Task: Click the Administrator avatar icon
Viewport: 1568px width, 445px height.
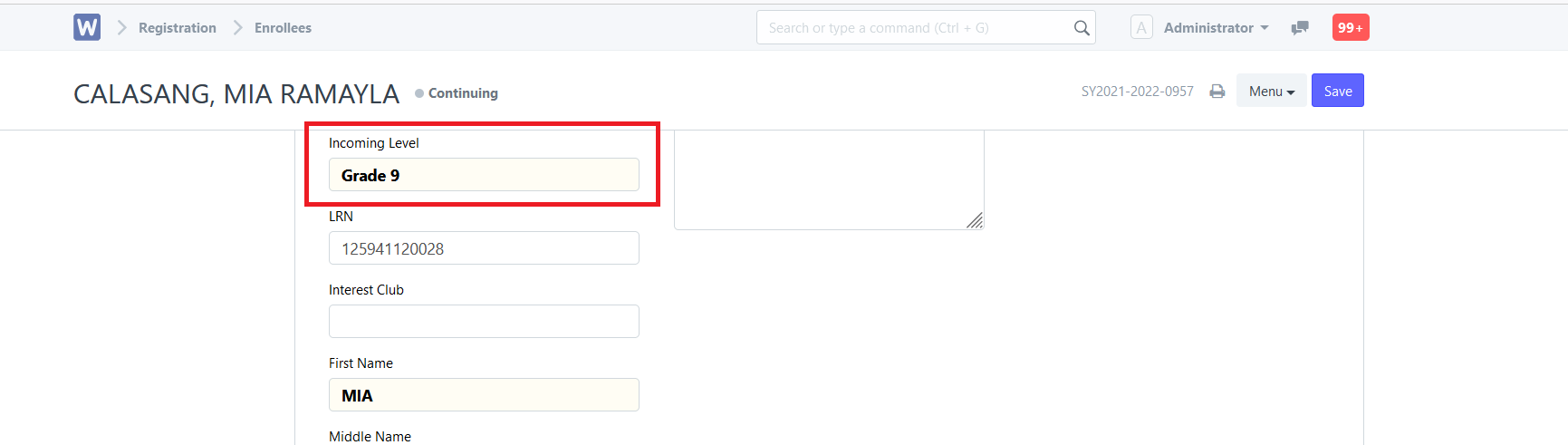Action: [x=1141, y=27]
